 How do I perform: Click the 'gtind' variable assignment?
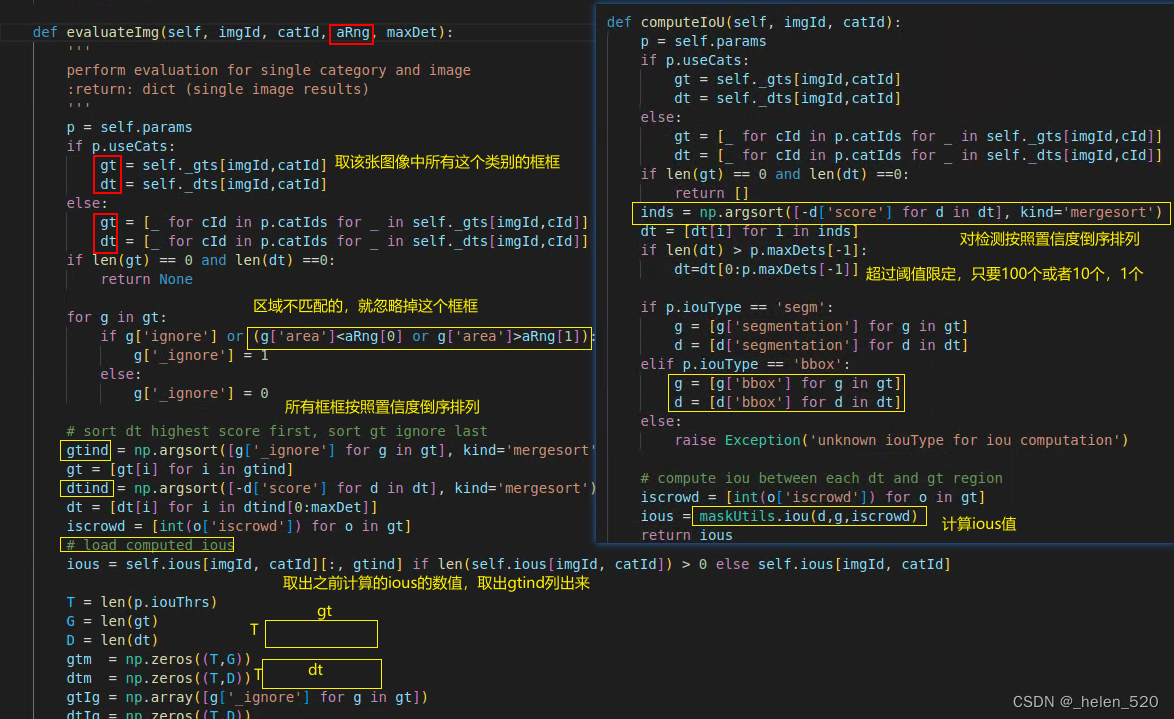tap(87, 450)
